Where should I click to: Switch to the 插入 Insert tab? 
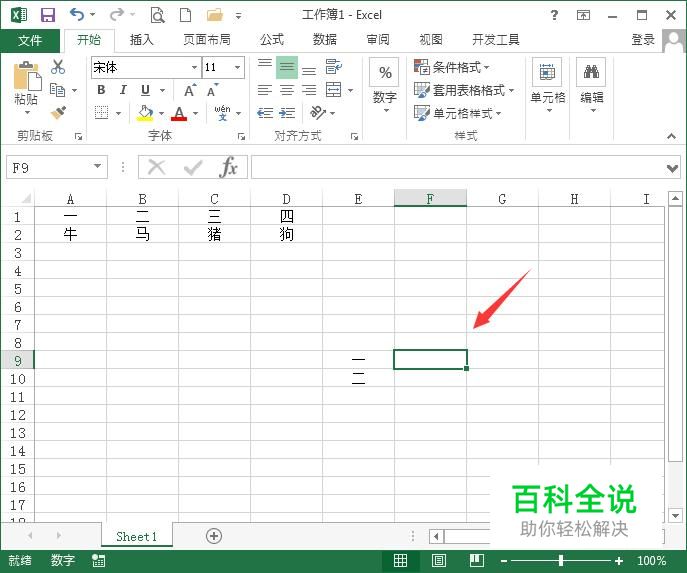coord(142,40)
